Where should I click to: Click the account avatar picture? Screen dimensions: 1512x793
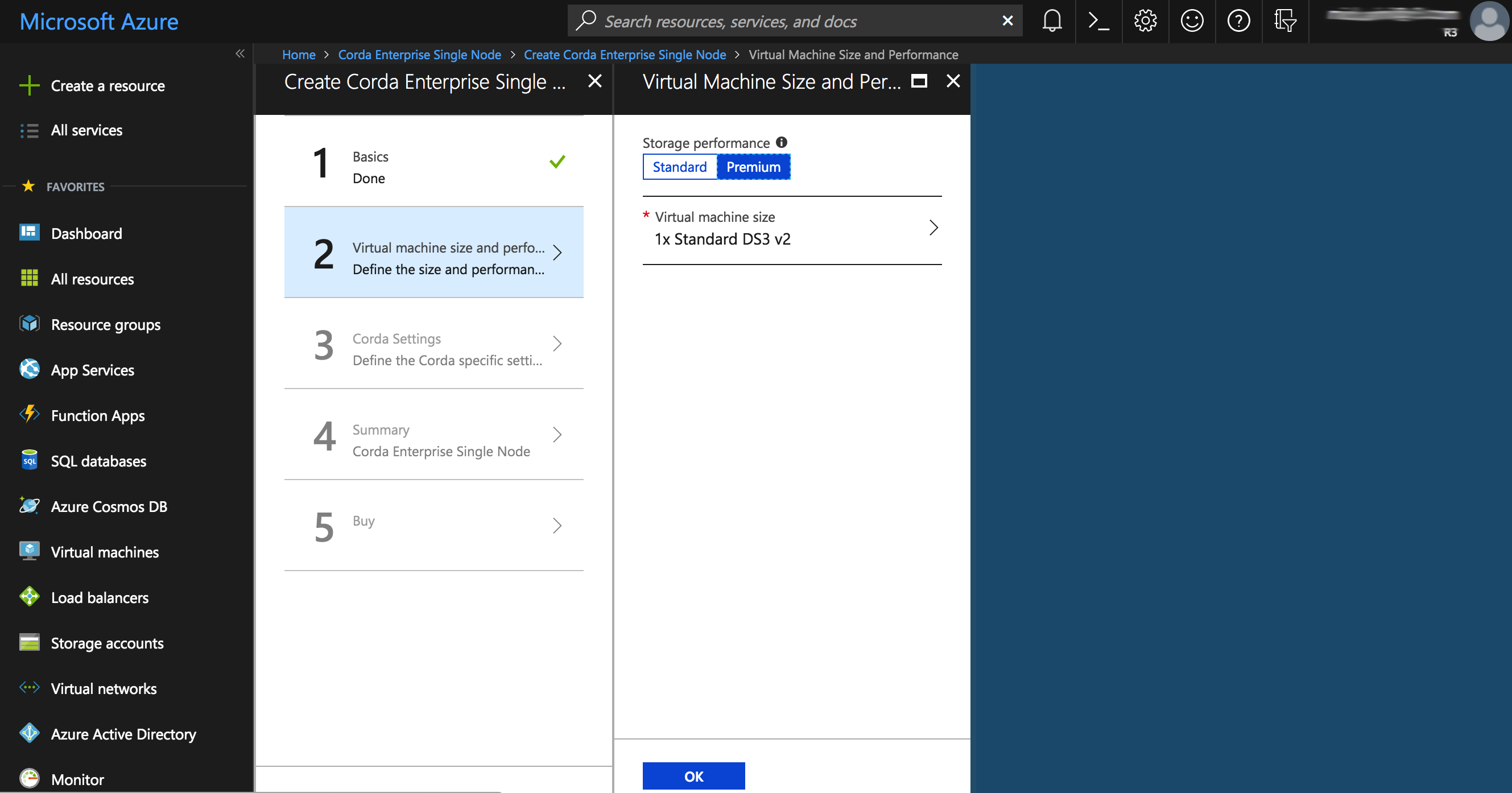click(x=1489, y=21)
